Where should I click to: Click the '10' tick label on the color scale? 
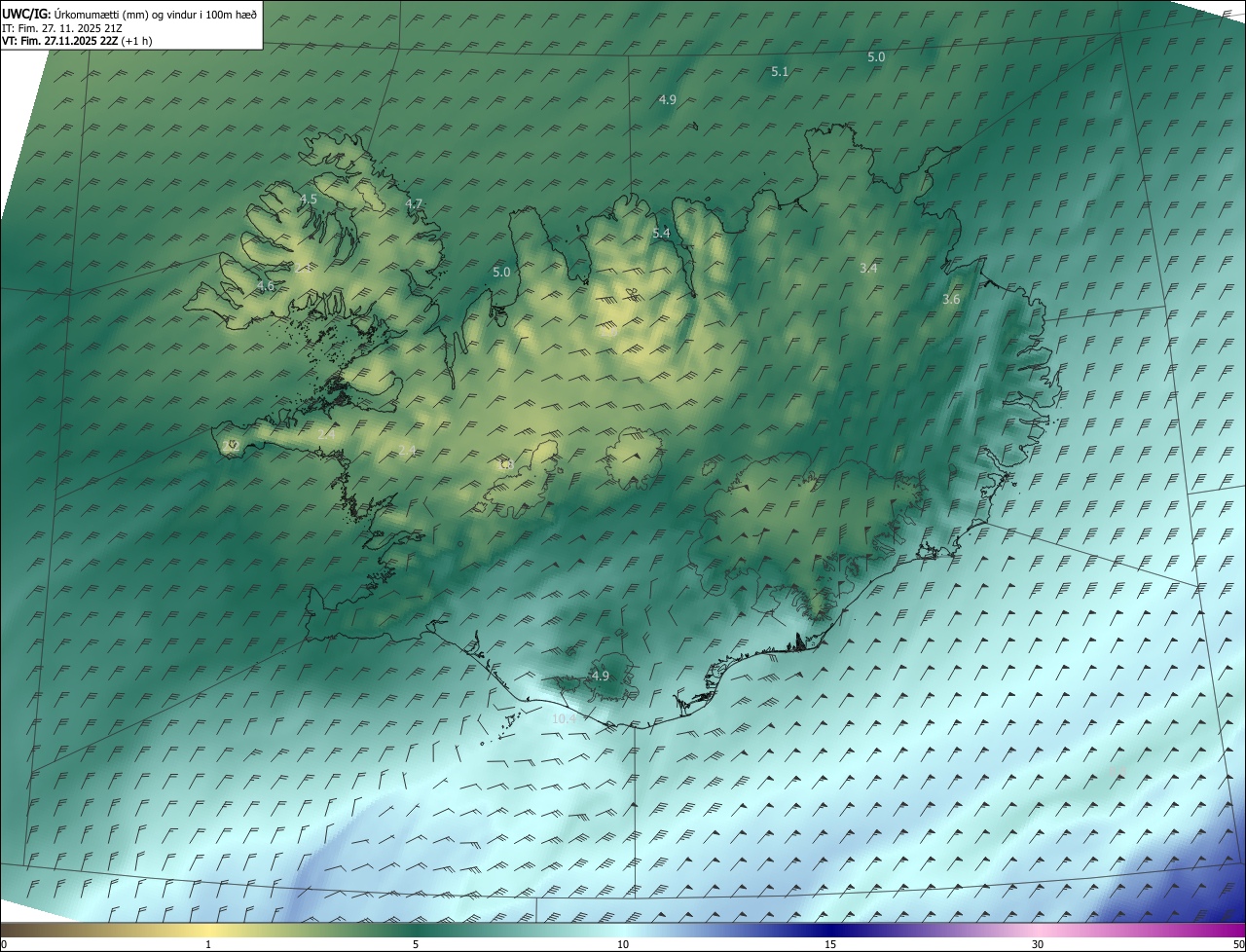pos(623,944)
